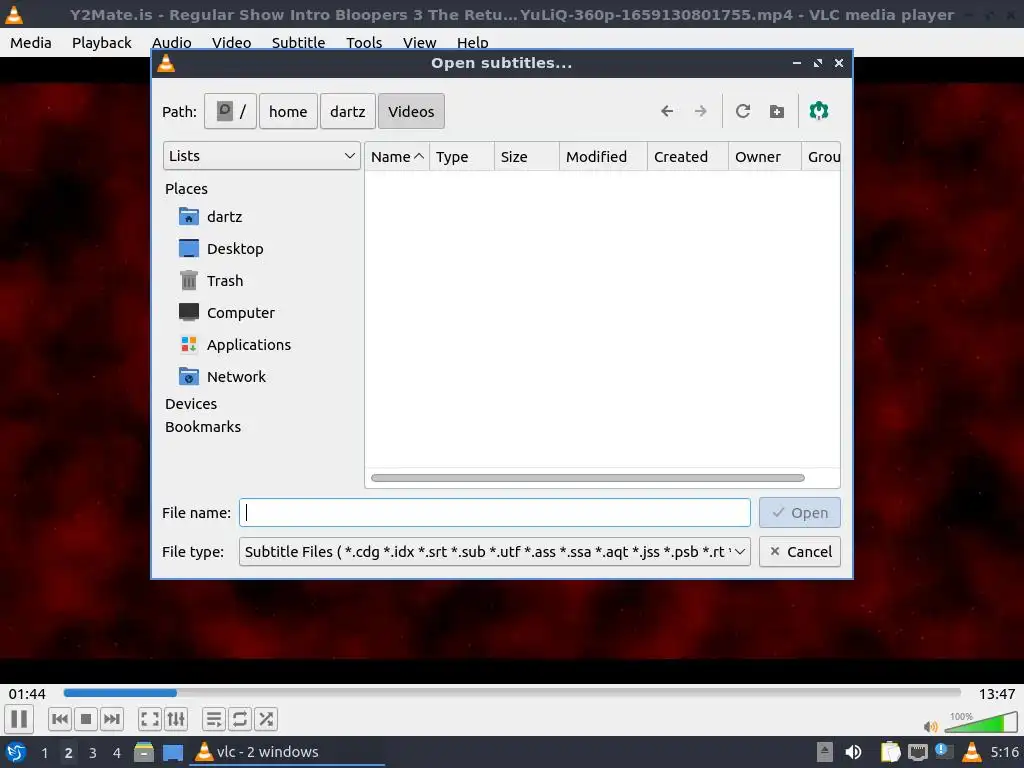
Task: Open the Lists side pane dropdown
Action: pos(261,156)
